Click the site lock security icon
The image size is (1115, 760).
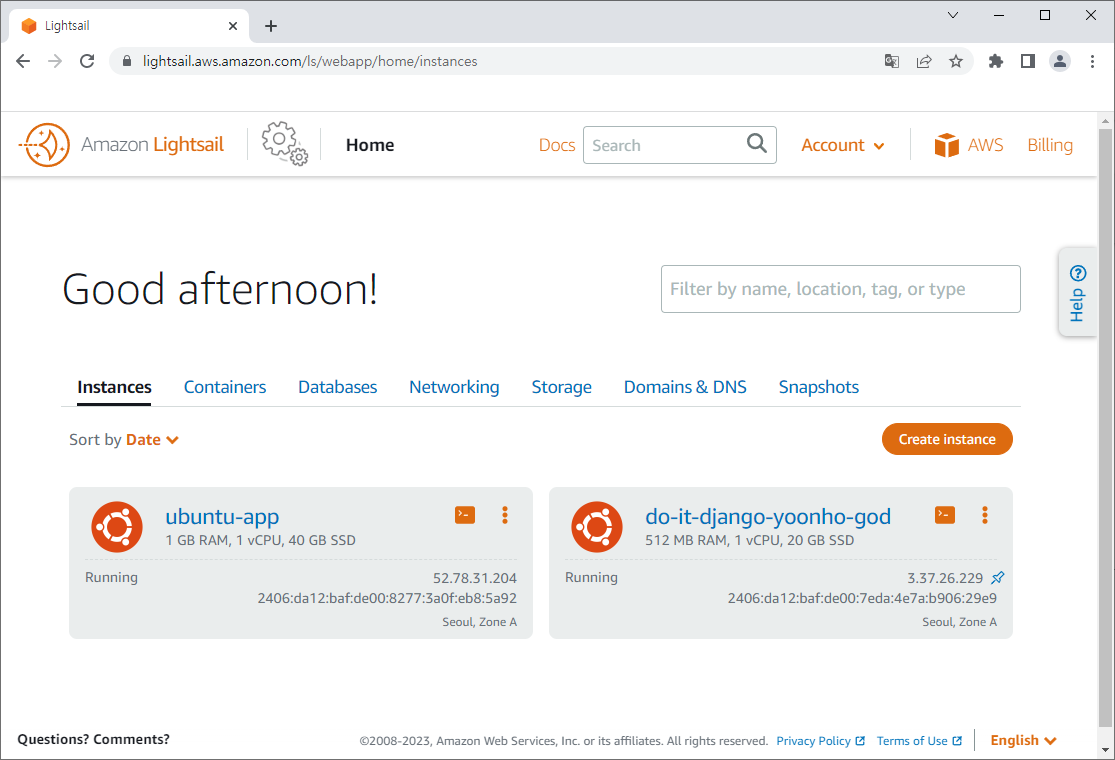127,61
